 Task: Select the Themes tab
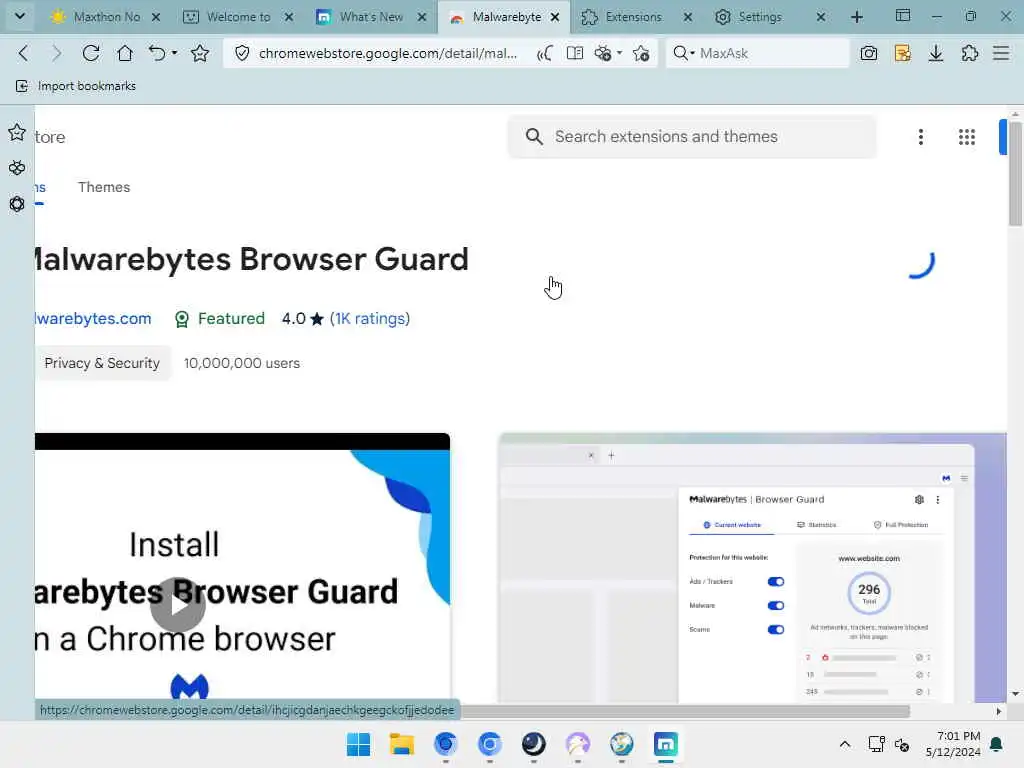click(104, 187)
